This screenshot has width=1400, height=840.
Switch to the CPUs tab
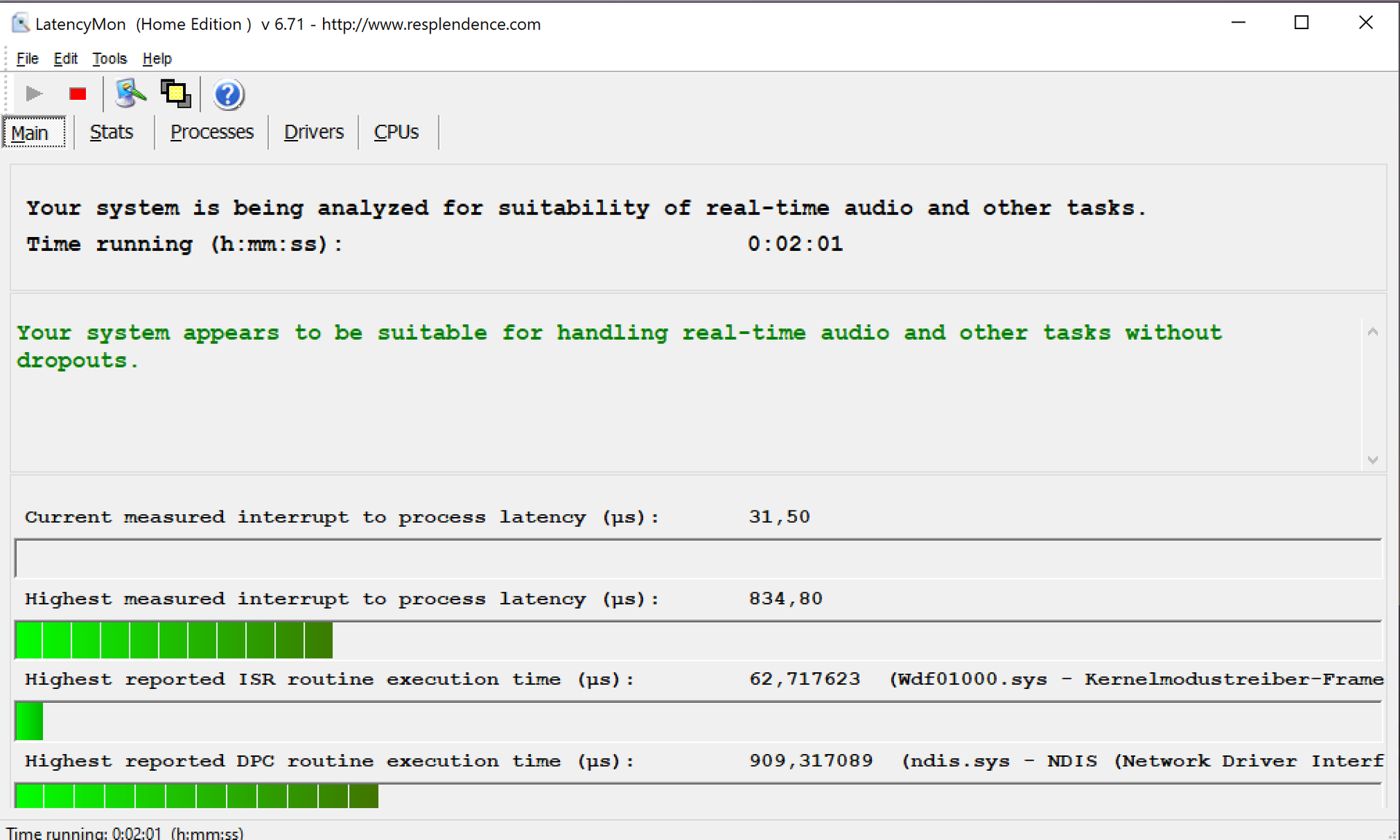click(x=396, y=132)
